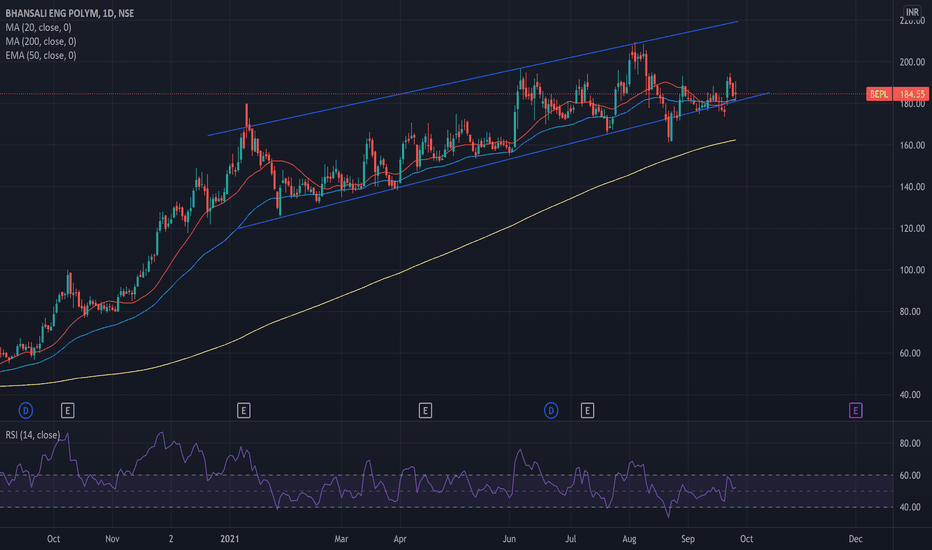This screenshot has width=932, height=550.
Task: Click the 200.00 price axis label
Action: pos(912,62)
